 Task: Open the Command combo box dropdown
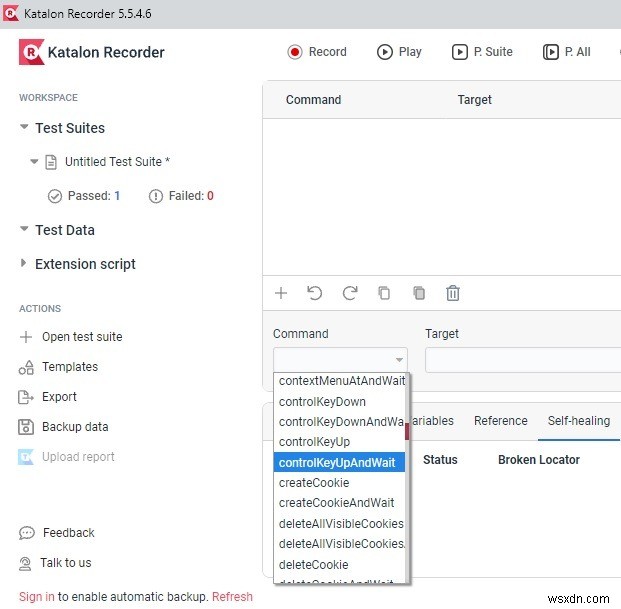tap(399, 360)
